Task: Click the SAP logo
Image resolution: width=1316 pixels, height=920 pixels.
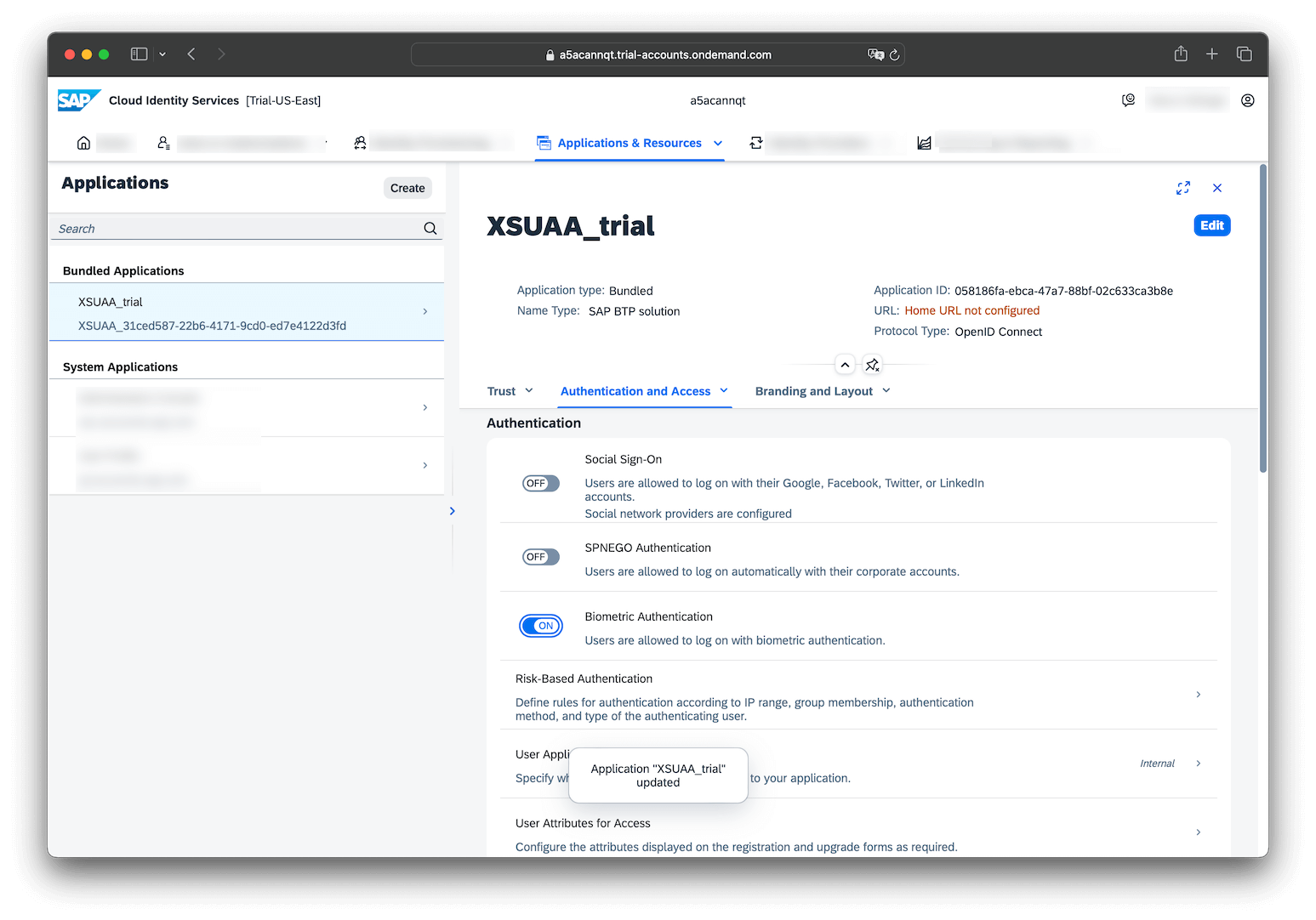Action: [77, 99]
